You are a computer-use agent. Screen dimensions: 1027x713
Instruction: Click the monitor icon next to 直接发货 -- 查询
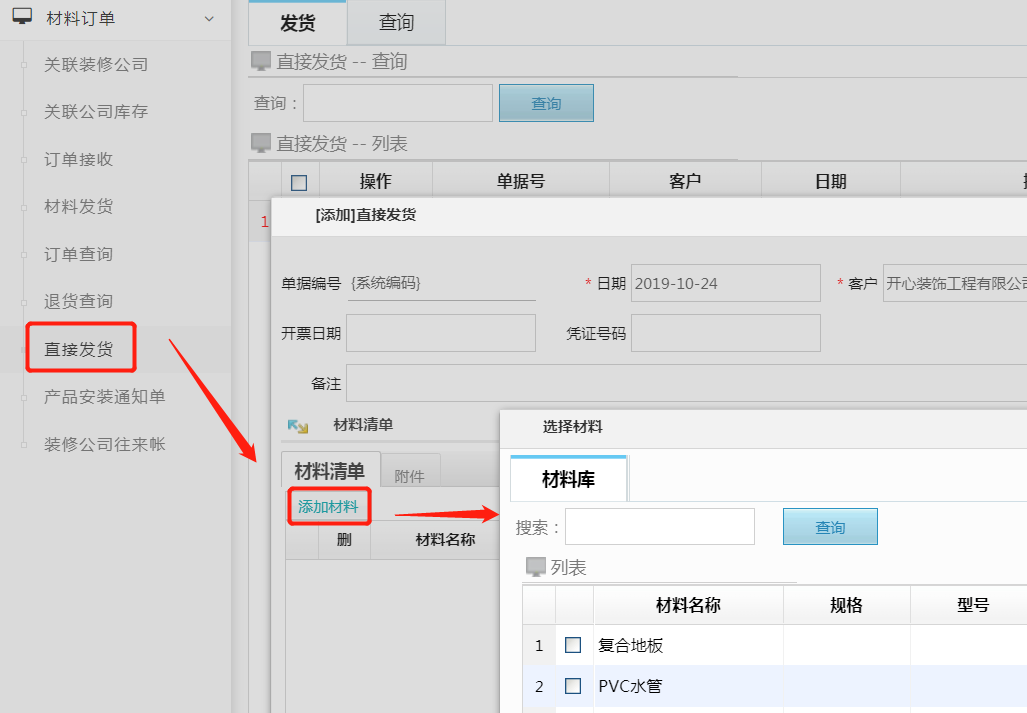coord(261,61)
